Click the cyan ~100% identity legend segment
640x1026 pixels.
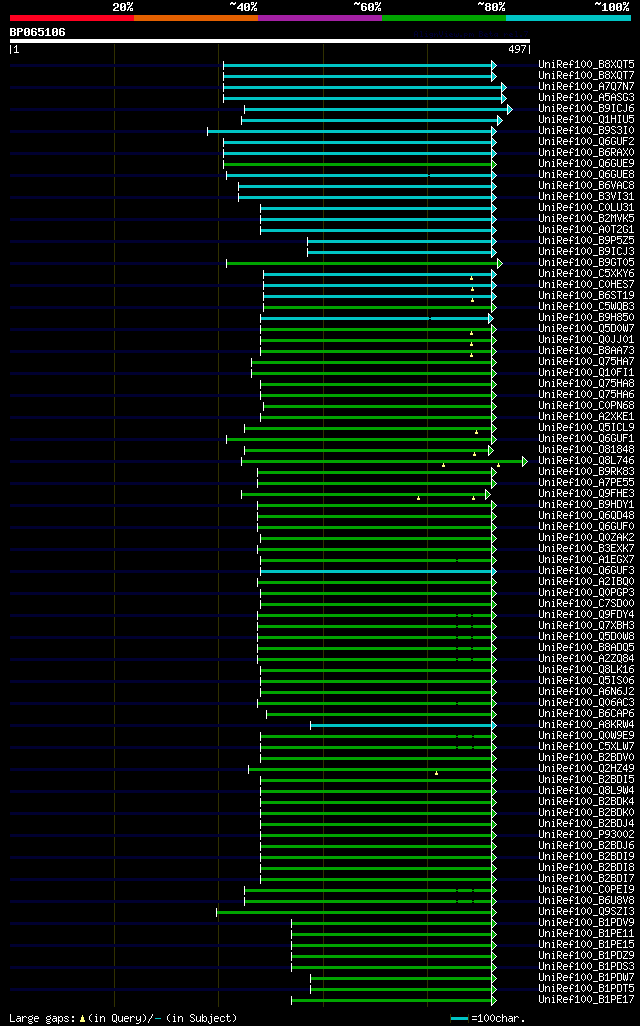(569, 18)
